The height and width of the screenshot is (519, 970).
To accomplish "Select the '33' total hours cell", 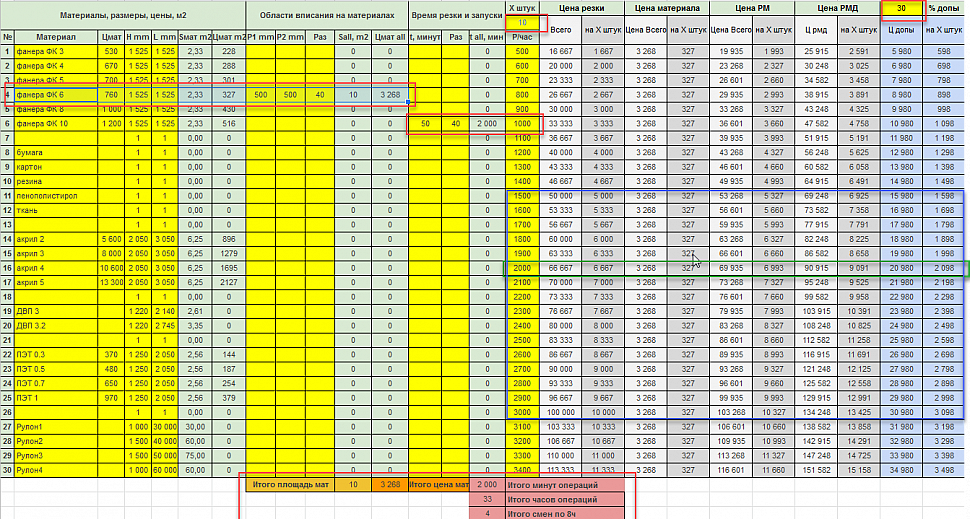I will pyautogui.click(x=487, y=499).
